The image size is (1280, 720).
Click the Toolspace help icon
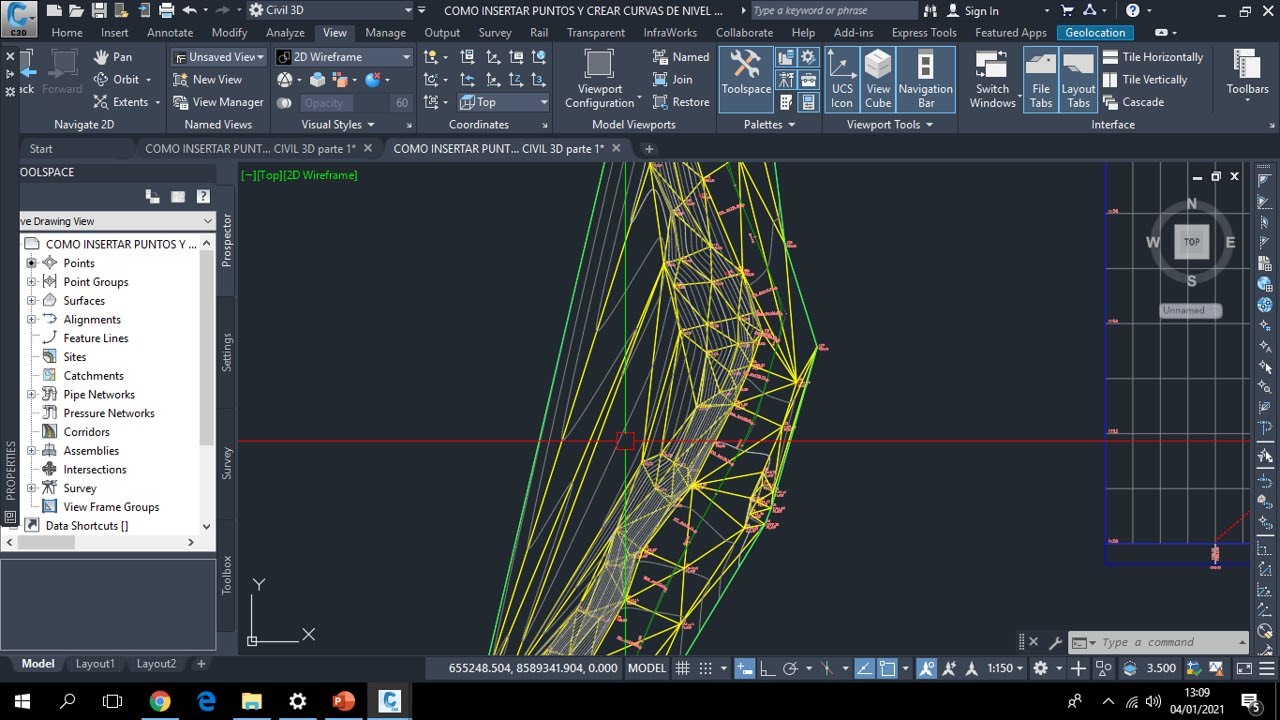coord(203,197)
